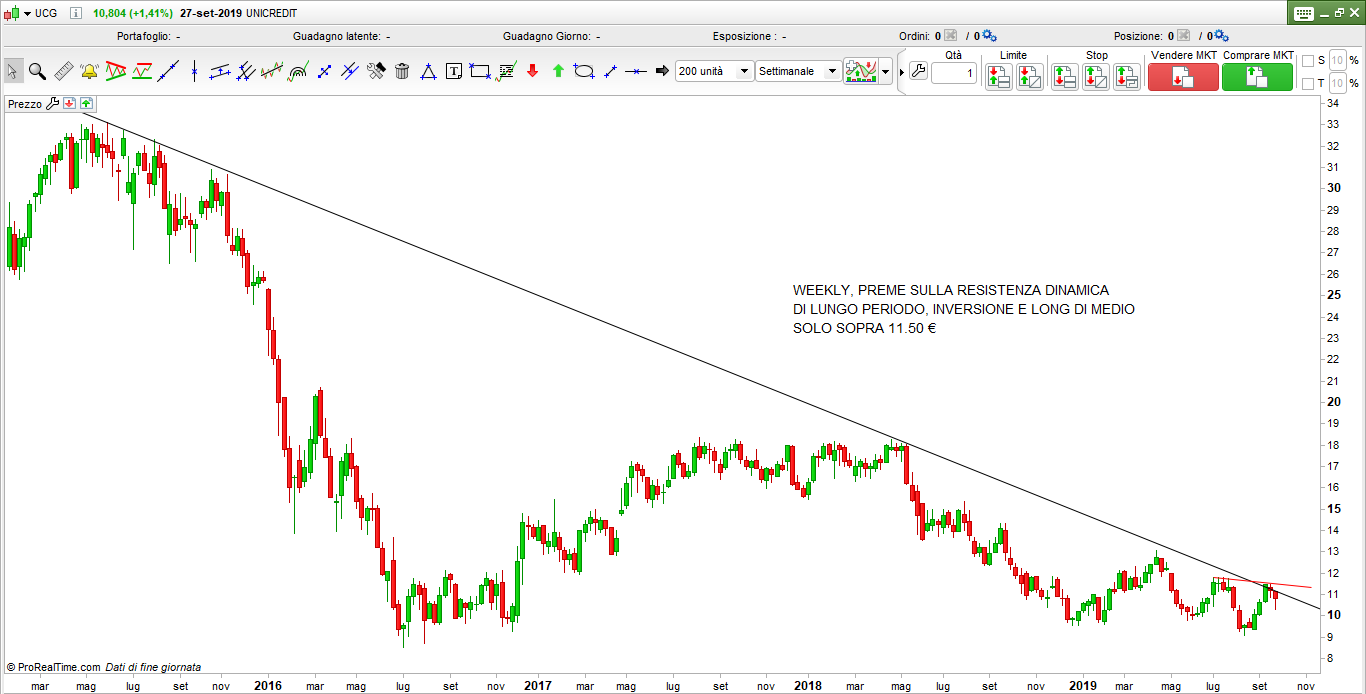This screenshot has height=694, width=1366.
Task: Select the ellipse drawing tool
Action: 584,71
